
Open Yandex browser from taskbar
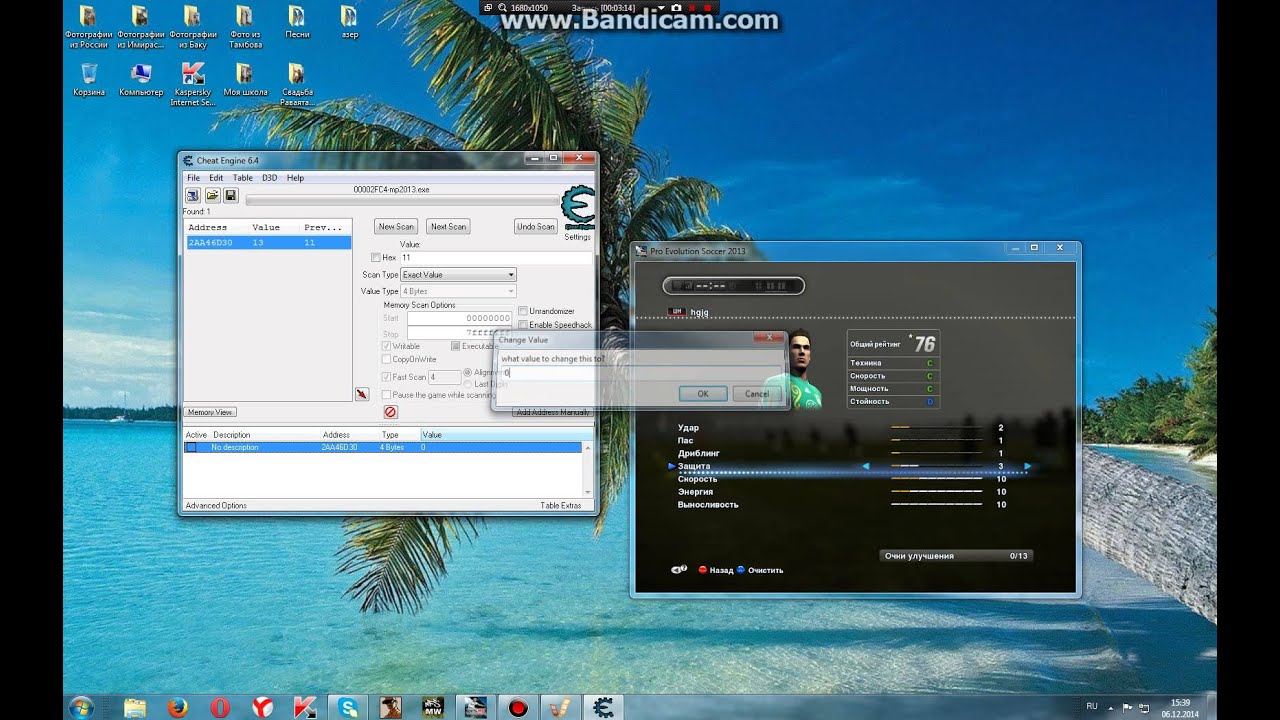[x=262, y=707]
